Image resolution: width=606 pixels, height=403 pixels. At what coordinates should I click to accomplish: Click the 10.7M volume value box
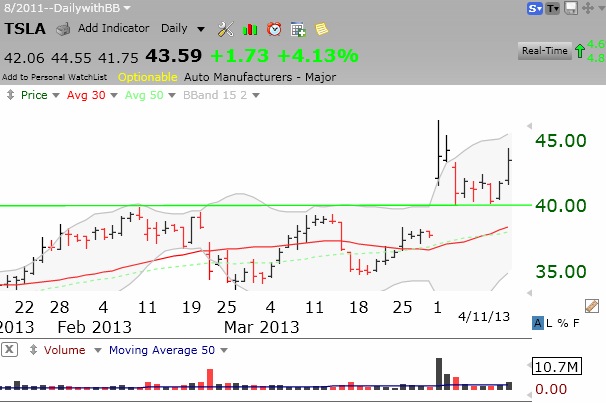[556, 367]
